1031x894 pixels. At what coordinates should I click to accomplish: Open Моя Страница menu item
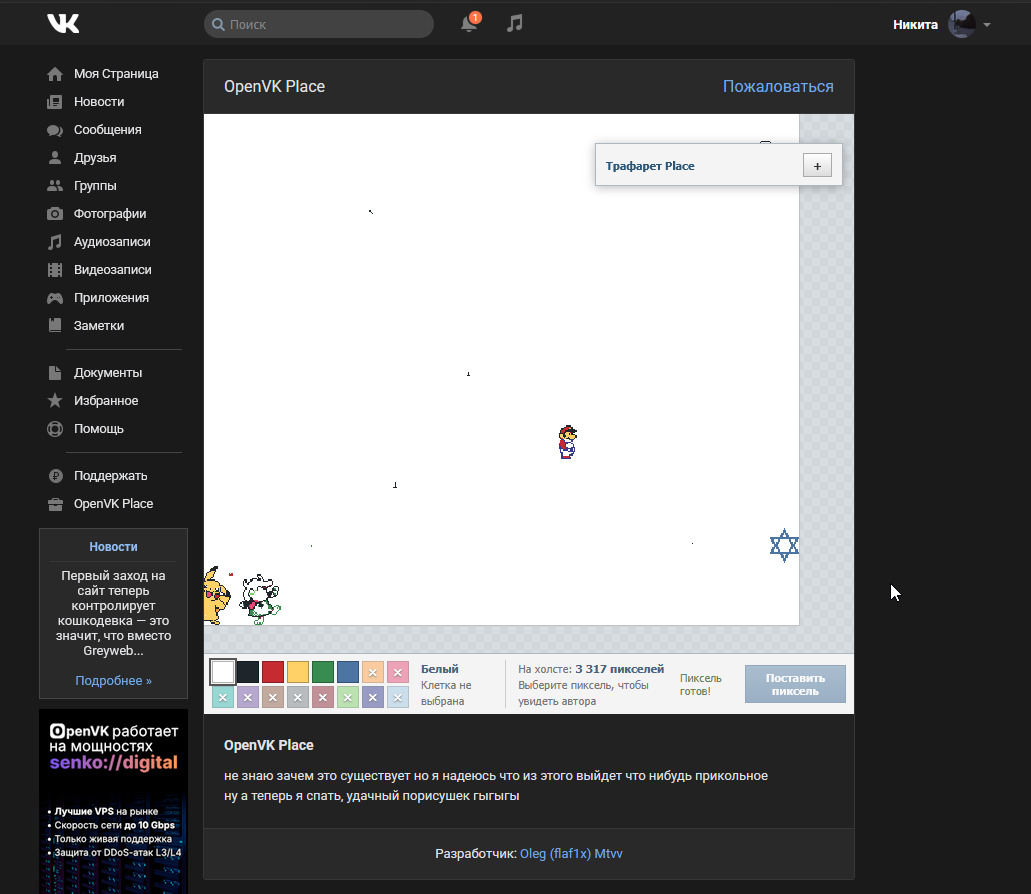pos(116,74)
